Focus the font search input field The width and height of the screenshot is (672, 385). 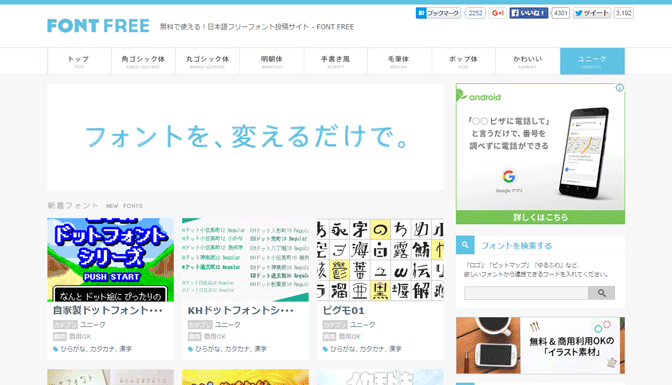pos(526,293)
